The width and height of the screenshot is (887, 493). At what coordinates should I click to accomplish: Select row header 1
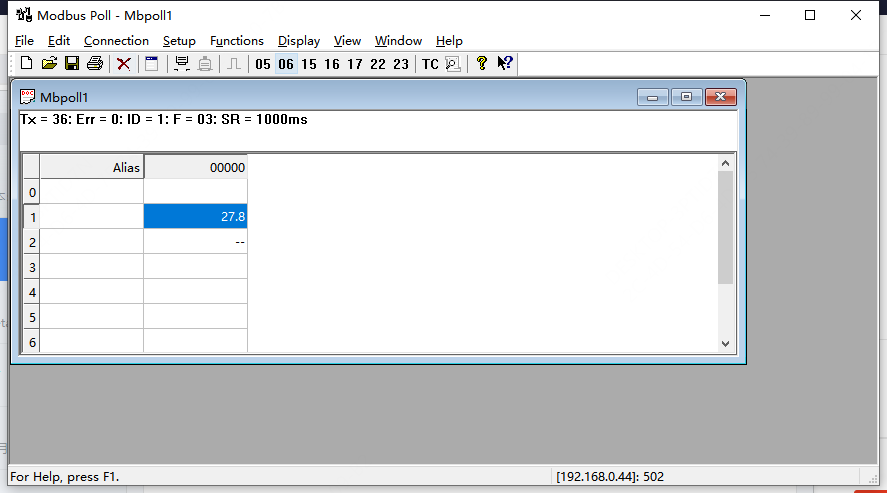[x=32, y=217]
